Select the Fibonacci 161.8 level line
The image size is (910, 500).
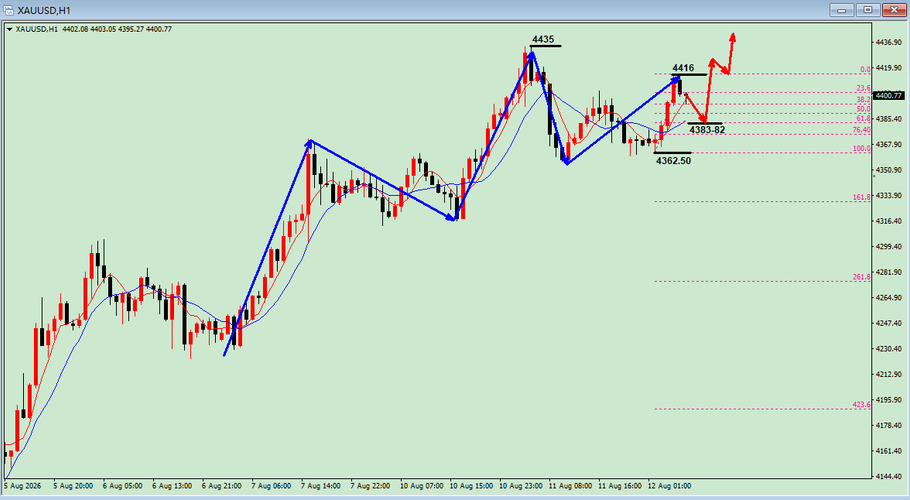click(x=763, y=201)
